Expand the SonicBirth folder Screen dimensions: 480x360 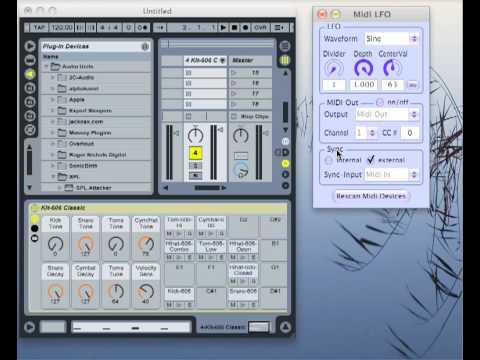coord(52,166)
